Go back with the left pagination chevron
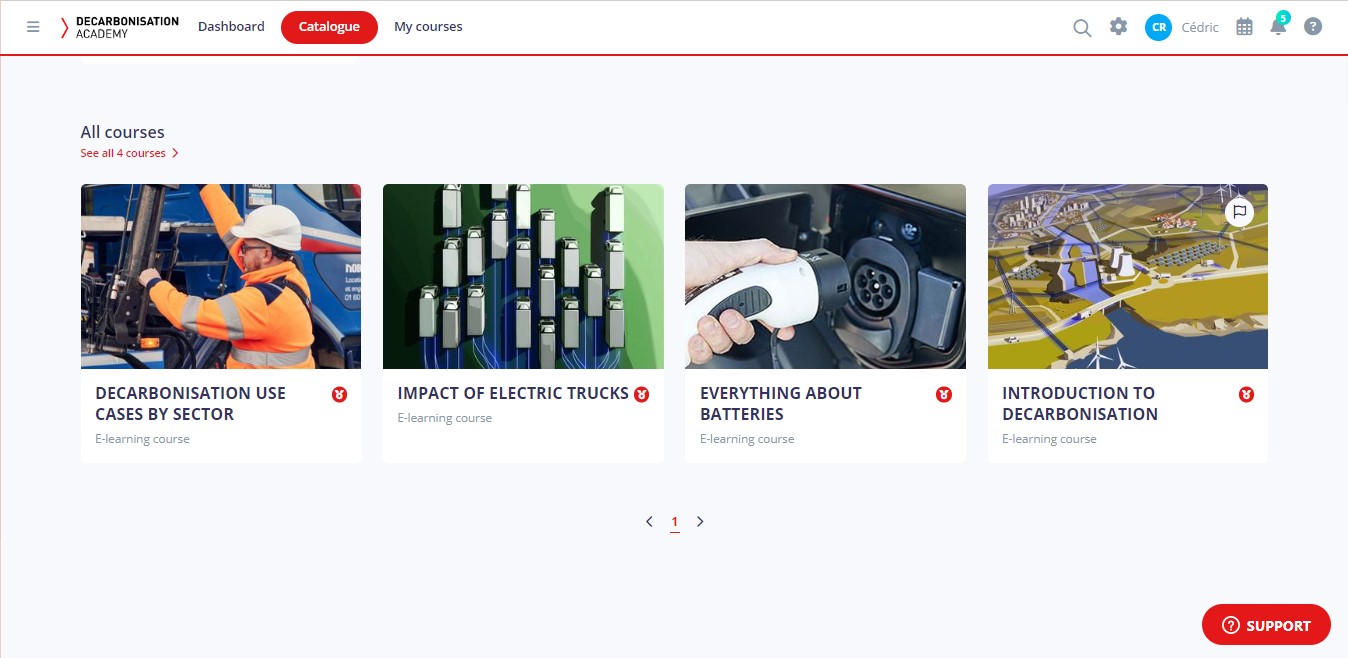 648,521
